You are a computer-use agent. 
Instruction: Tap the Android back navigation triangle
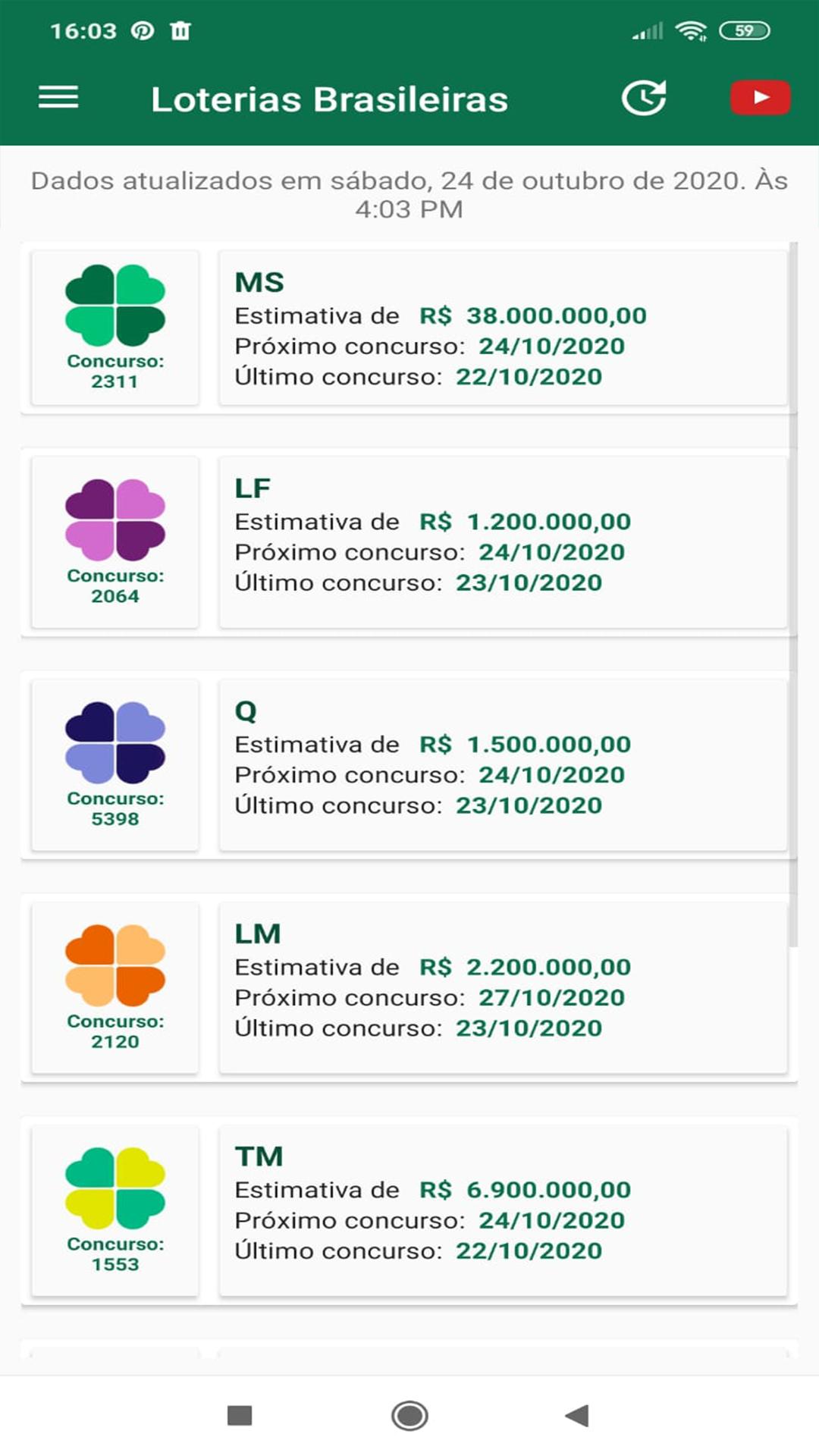tap(578, 1415)
